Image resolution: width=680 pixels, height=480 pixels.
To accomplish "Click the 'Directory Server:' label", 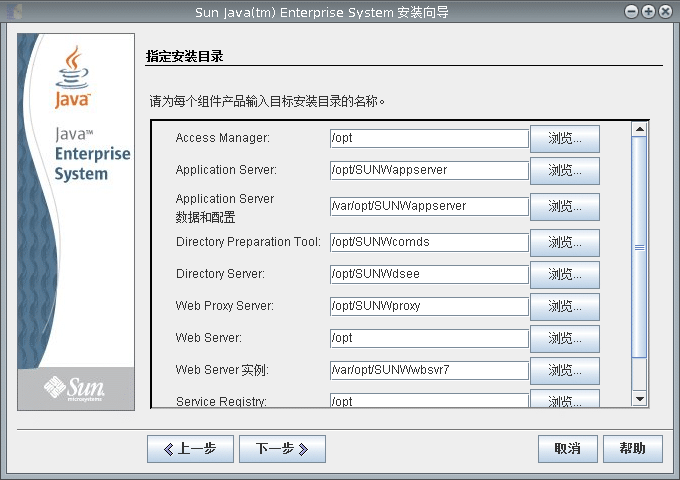I will click(x=220, y=274).
